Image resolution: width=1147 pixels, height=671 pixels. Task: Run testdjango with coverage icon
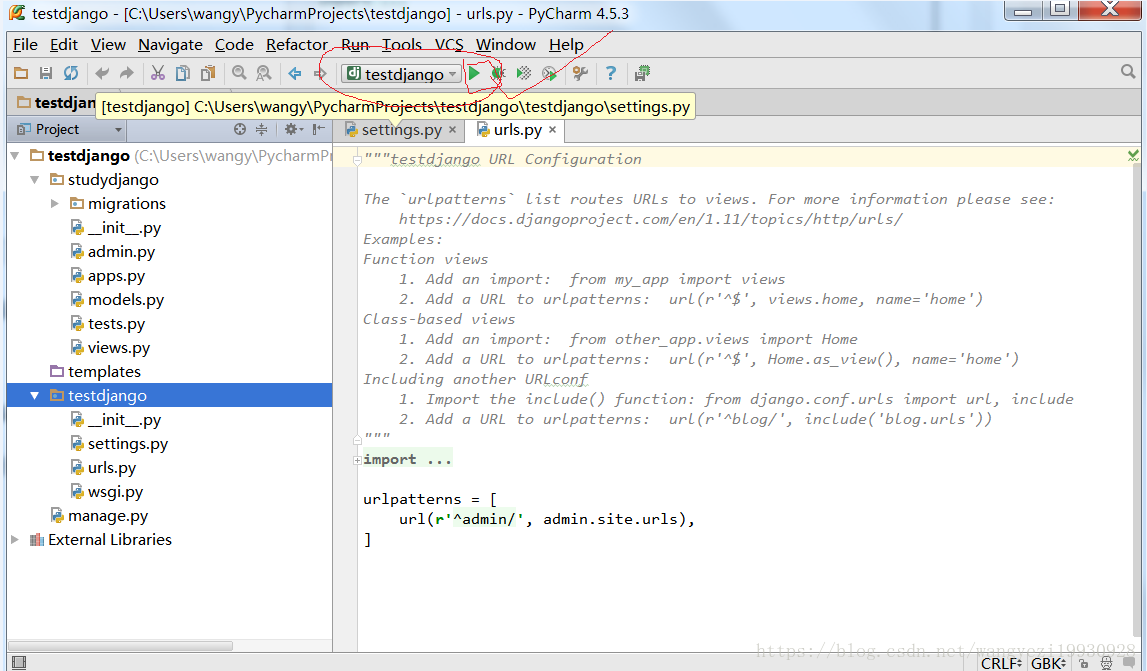524,73
